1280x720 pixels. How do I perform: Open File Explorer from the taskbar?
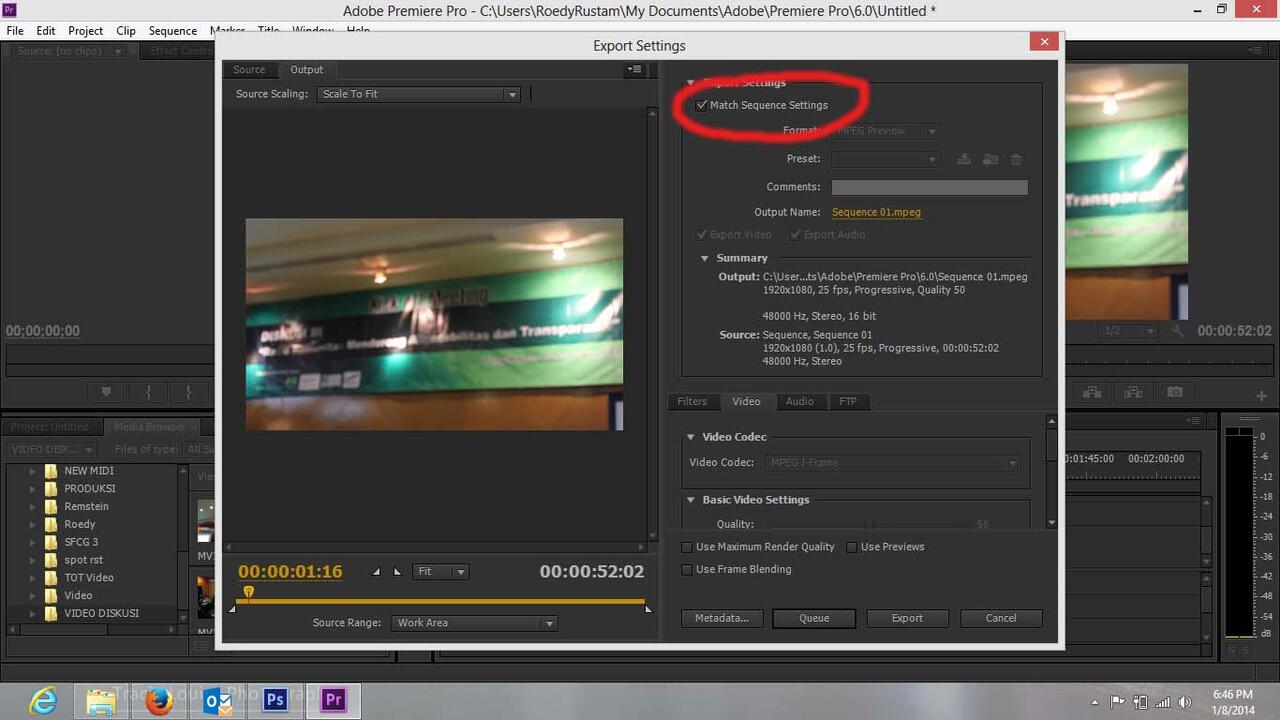tap(100, 701)
